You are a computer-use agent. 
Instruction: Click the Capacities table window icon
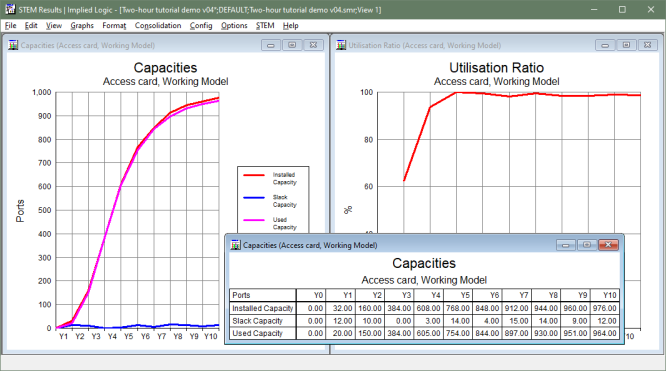tap(235, 245)
